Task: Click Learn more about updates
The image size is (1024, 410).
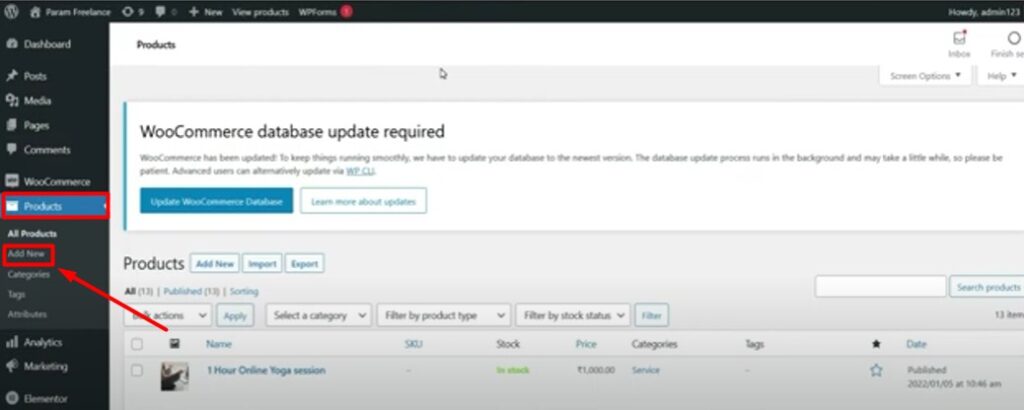Action: point(363,201)
